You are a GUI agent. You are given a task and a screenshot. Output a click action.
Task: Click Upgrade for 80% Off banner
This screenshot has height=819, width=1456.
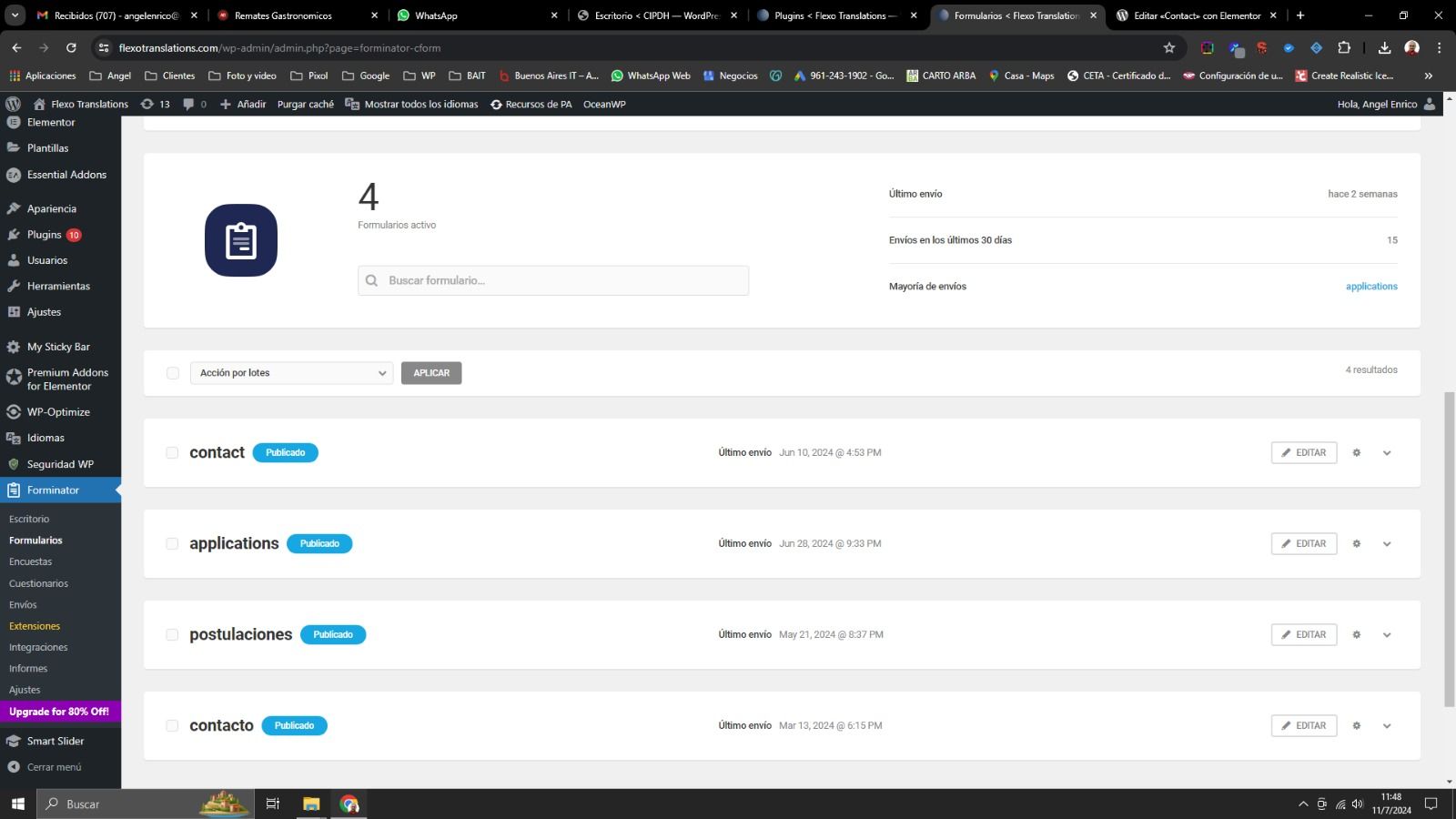tap(60, 712)
